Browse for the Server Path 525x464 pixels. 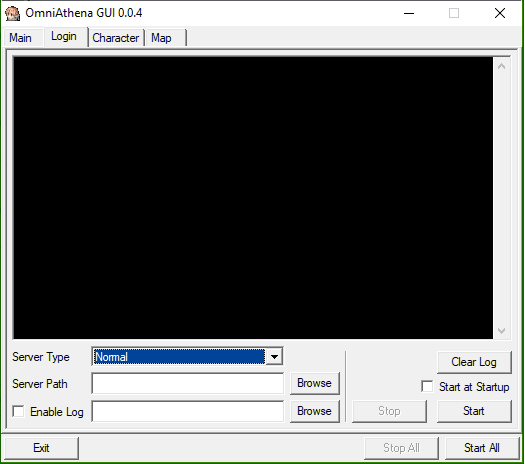tap(314, 383)
